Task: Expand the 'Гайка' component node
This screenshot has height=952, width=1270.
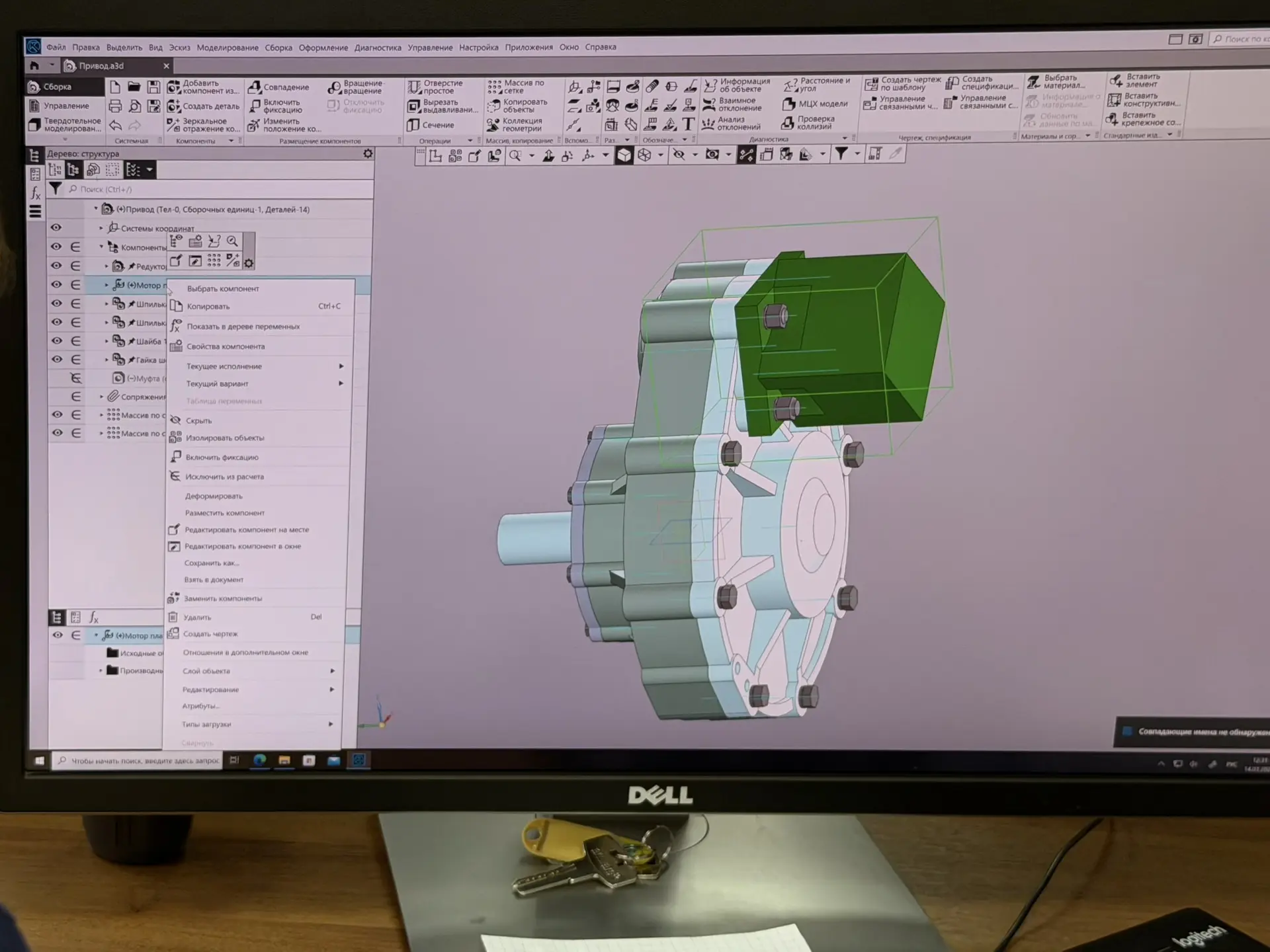Action: (106, 360)
